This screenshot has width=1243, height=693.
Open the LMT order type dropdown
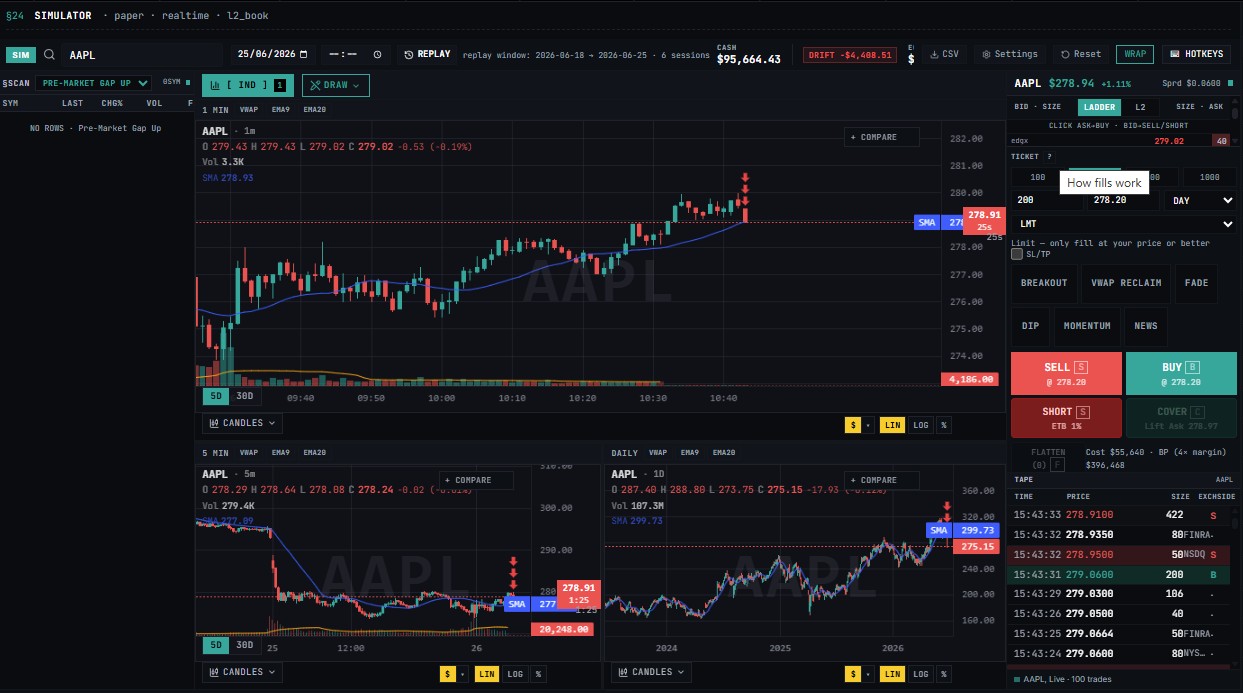tap(1124, 224)
